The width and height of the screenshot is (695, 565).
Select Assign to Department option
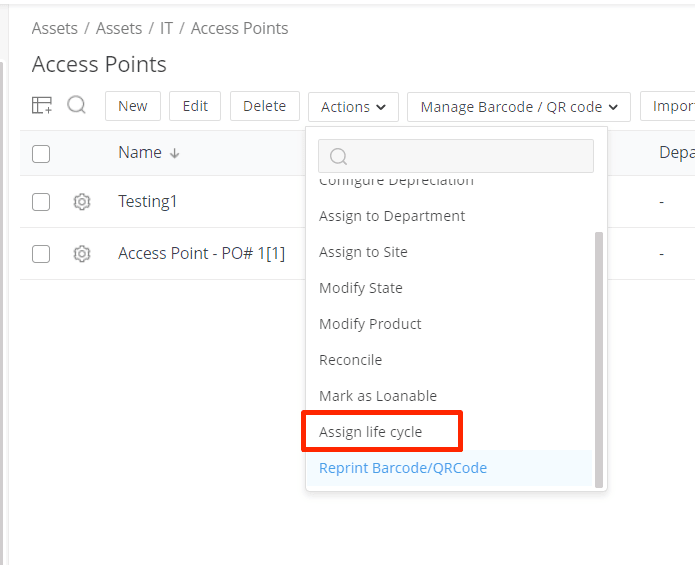coord(392,216)
